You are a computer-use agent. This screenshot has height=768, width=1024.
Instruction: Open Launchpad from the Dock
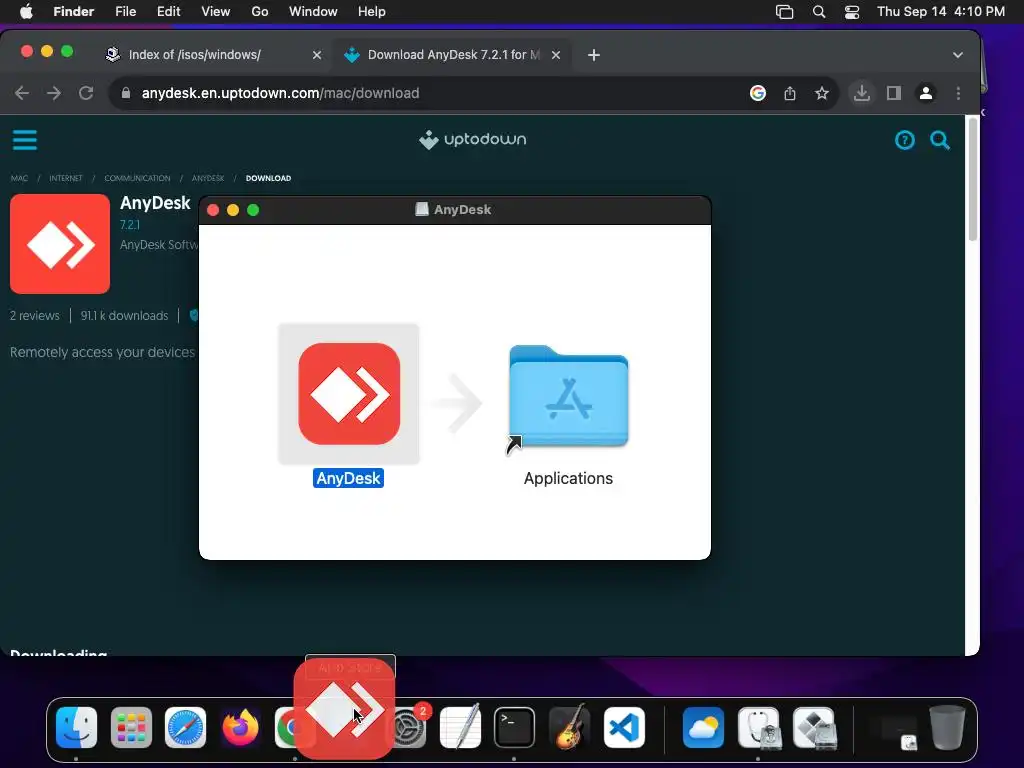point(131,728)
